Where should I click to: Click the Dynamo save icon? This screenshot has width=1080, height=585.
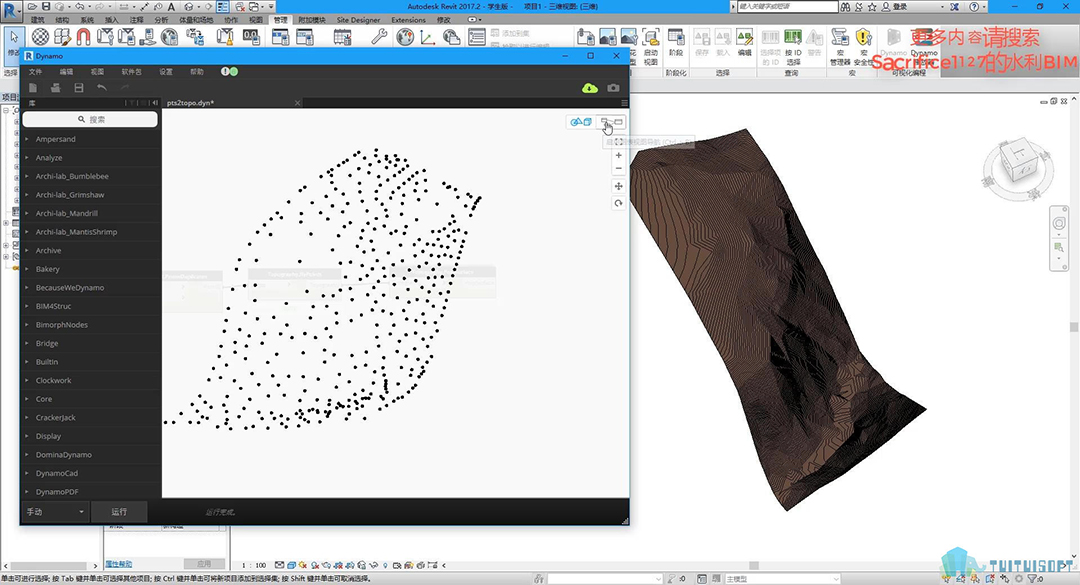(x=79, y=88)
